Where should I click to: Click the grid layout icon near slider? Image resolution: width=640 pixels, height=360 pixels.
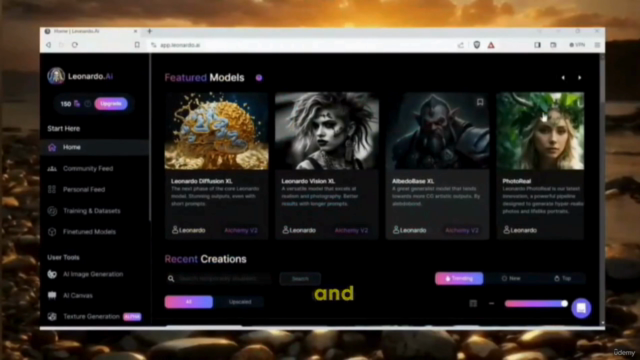[x=473, y=303]
